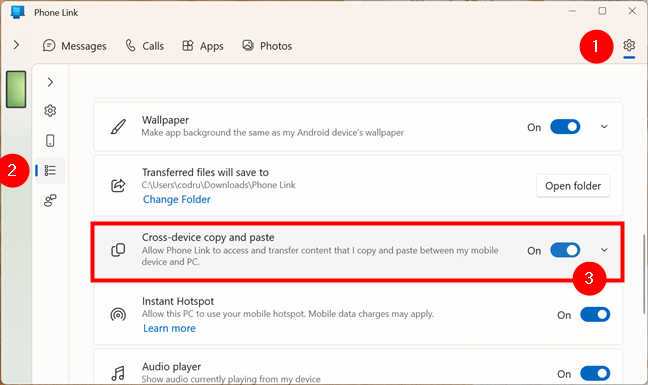Viewport: 648px width, 385px height.
Task: Click the transferred files share icon
Action: click(x=118, y=185)
